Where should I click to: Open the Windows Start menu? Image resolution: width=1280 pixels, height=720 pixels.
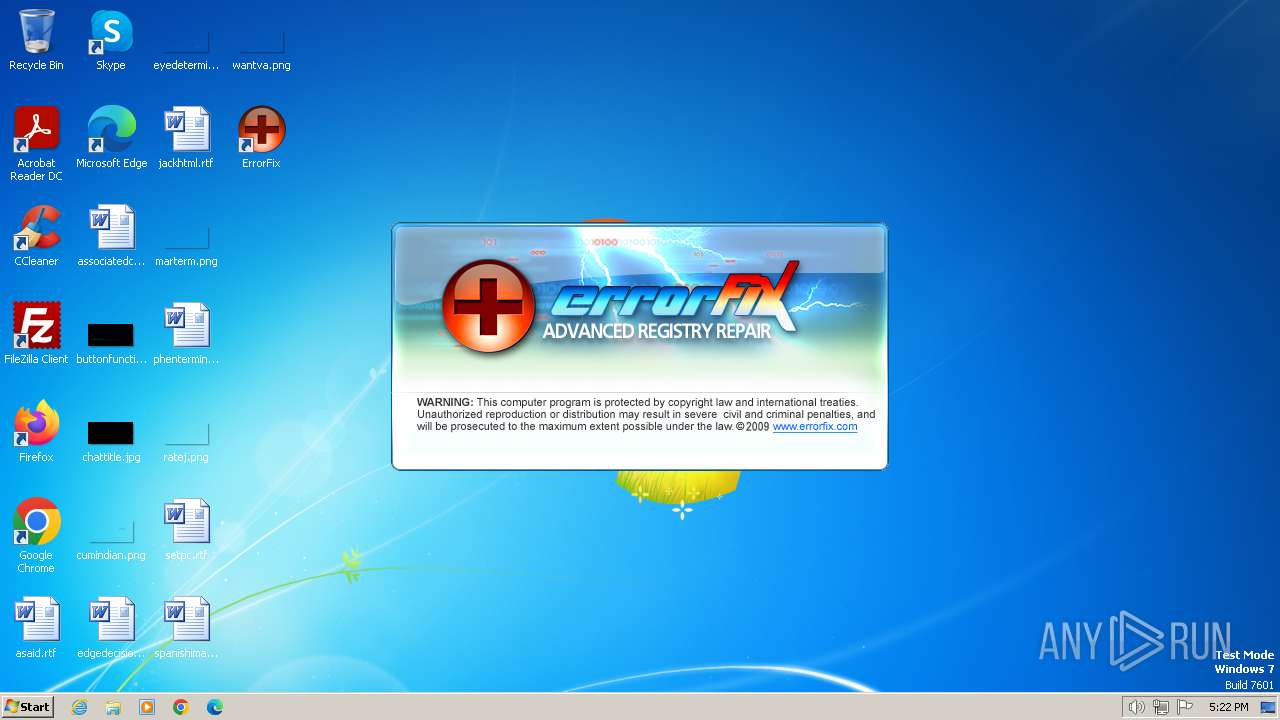(x=27, y=706)
